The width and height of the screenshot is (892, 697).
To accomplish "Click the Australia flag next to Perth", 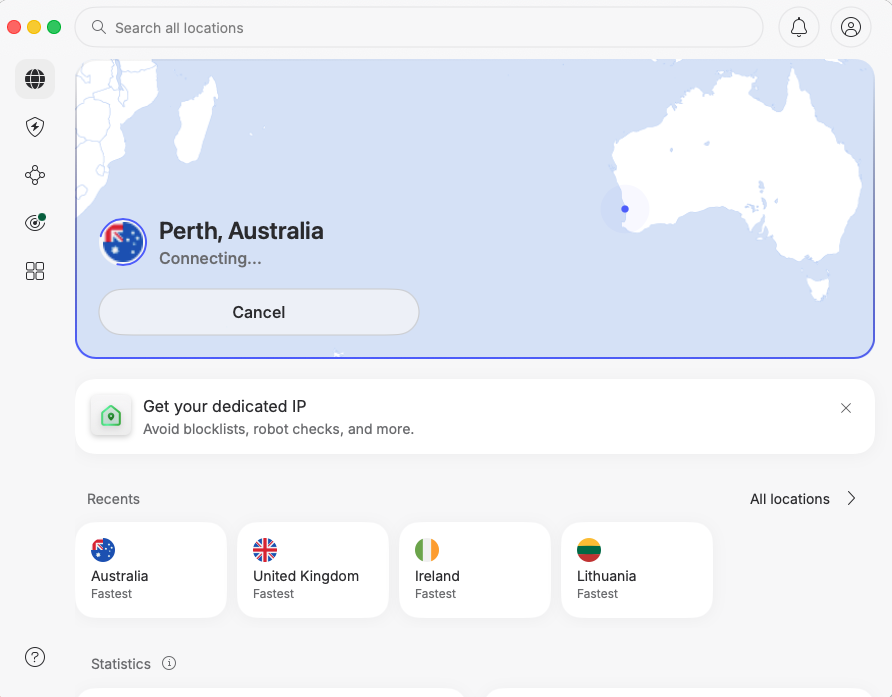I will tap(123, 242).
